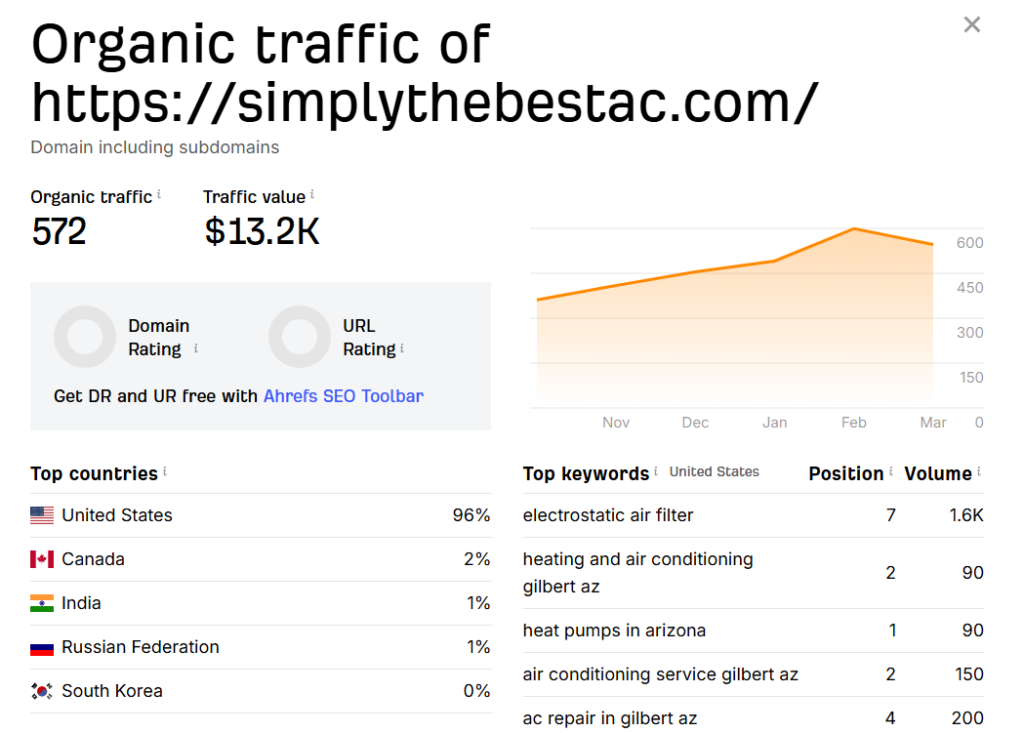Click the heat pumps in arizona keyword

tap(614, 631)
